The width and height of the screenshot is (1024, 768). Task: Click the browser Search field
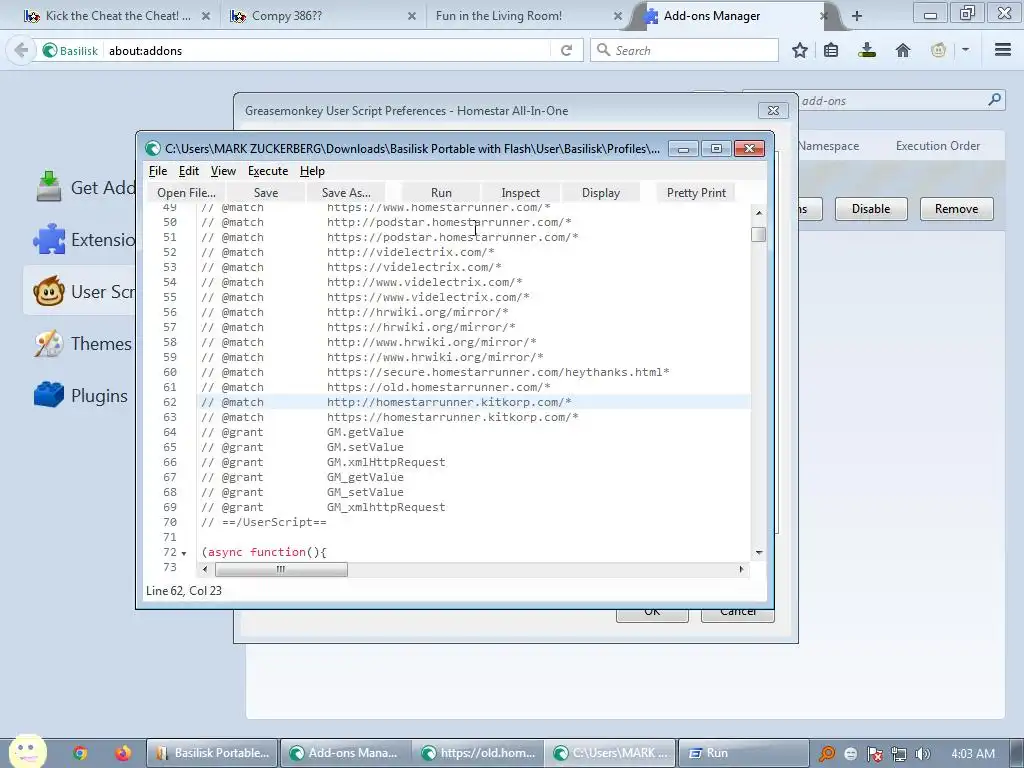coord(684,50)
